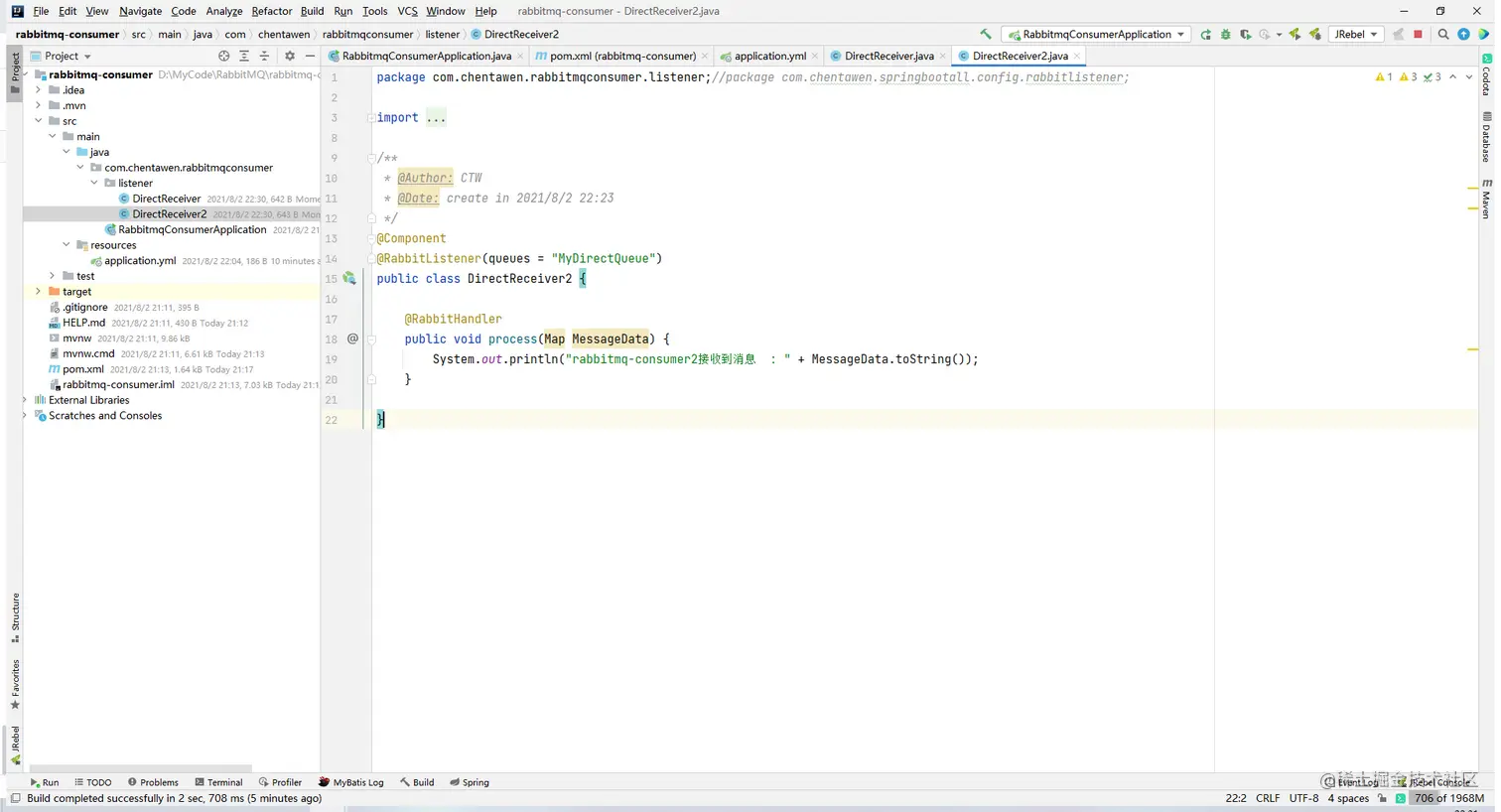Open the Structure side panel
Viewport: 1501px width, 812px height.
15,617
